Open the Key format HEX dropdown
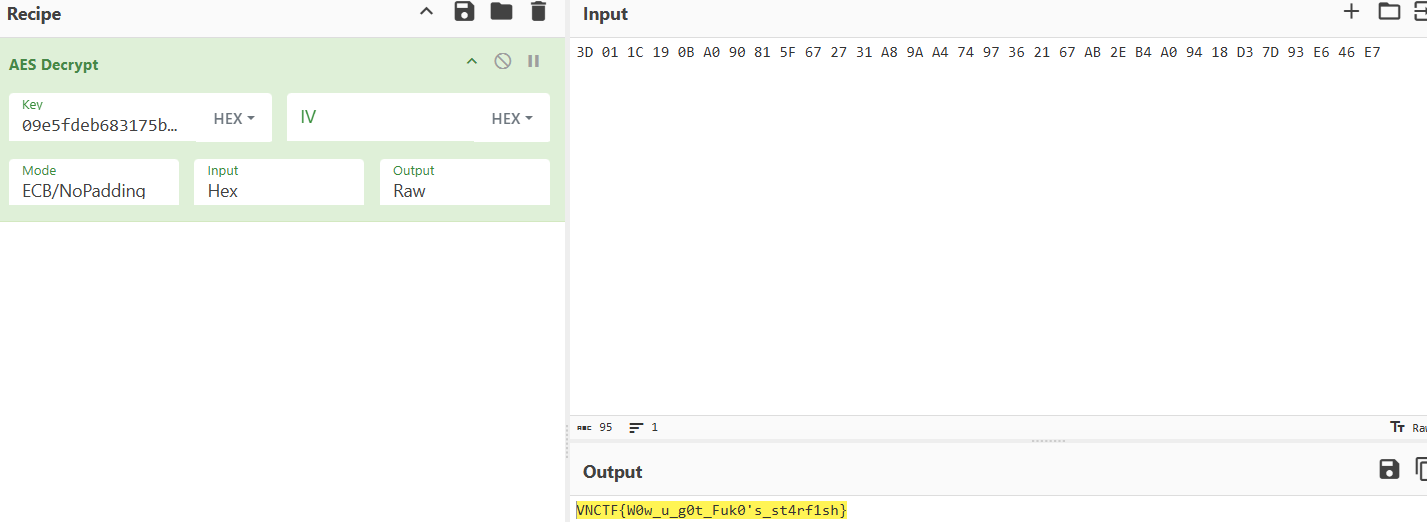Screen dimensions: 1427x522 (x=235, y=119)
